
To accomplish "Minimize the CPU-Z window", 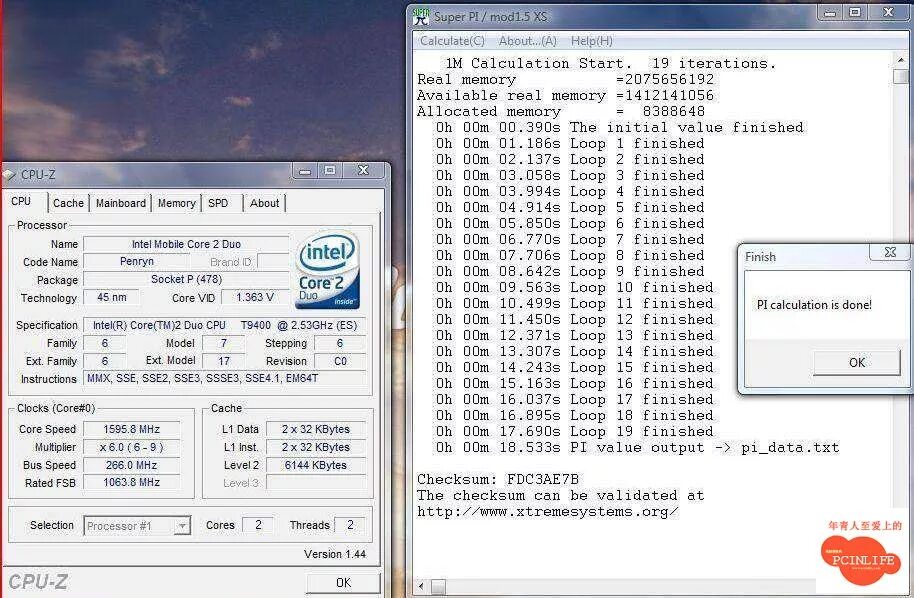I will click(305, 171).
